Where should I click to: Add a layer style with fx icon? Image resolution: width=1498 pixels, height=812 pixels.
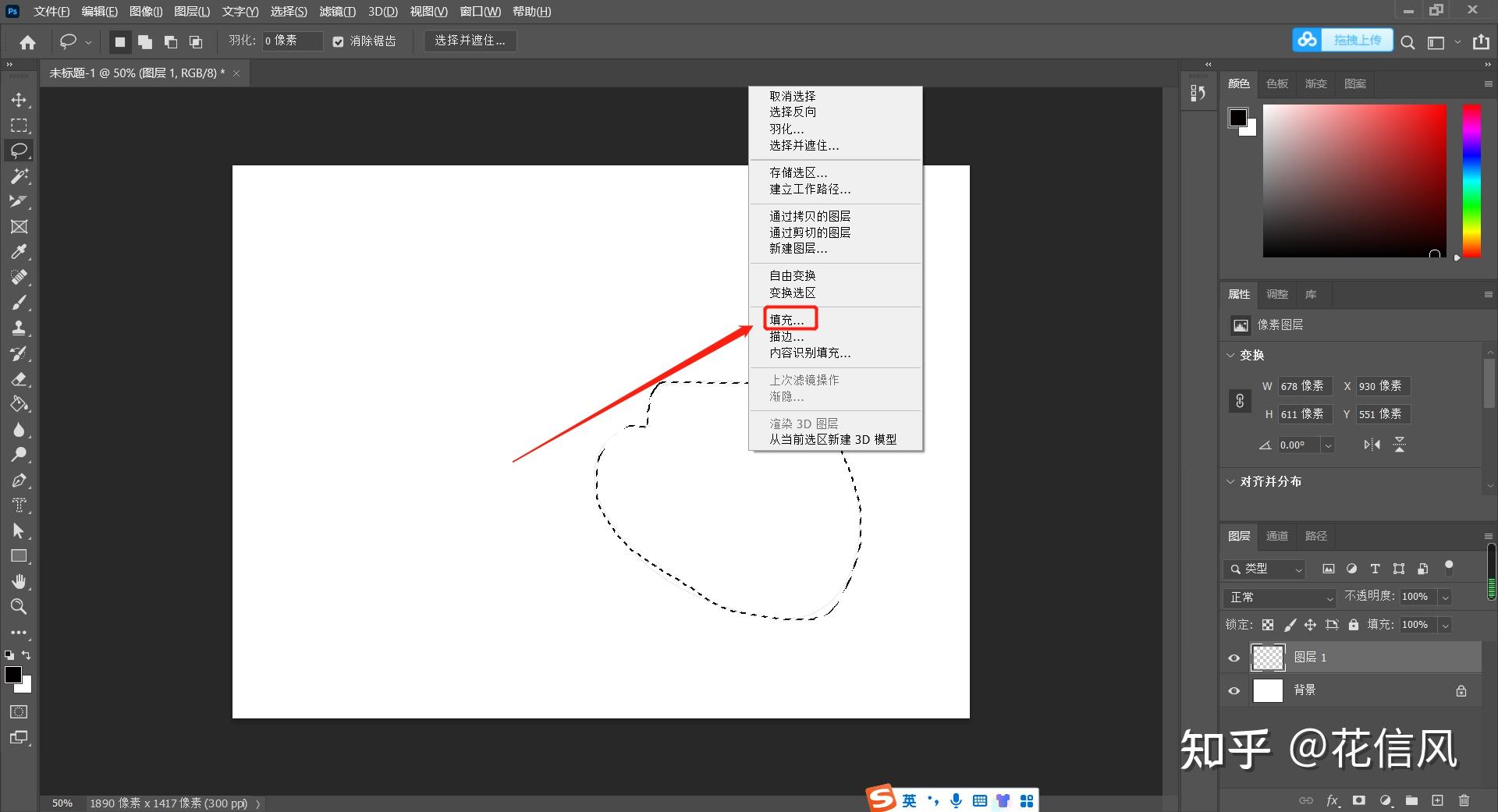[1333, 800]
